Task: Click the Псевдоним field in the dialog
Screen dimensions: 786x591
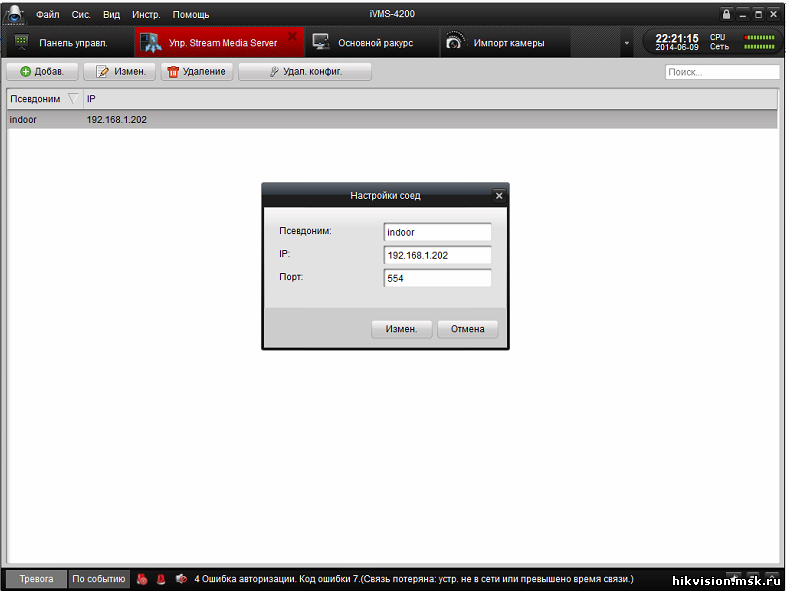Action: (437, 232)
